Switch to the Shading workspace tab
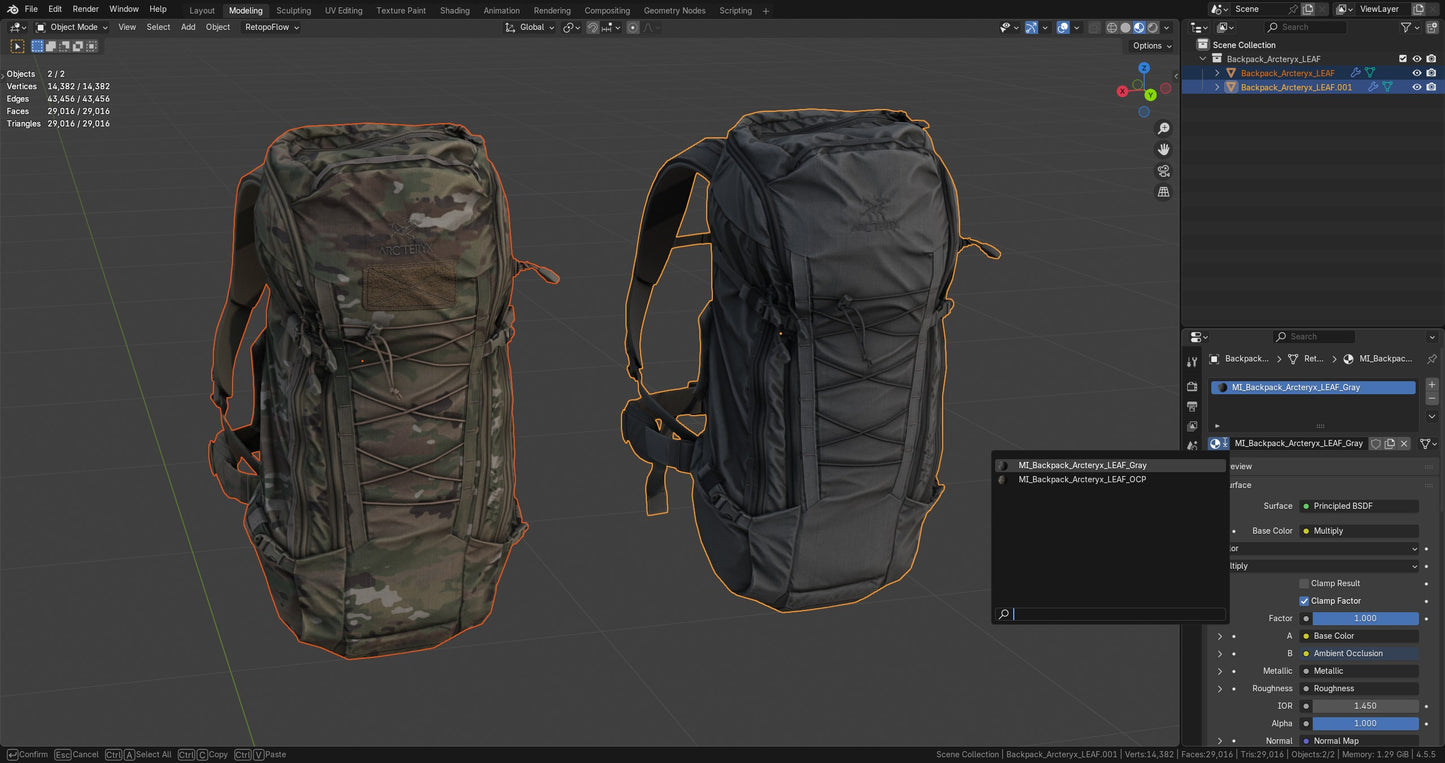 [455, 10]
